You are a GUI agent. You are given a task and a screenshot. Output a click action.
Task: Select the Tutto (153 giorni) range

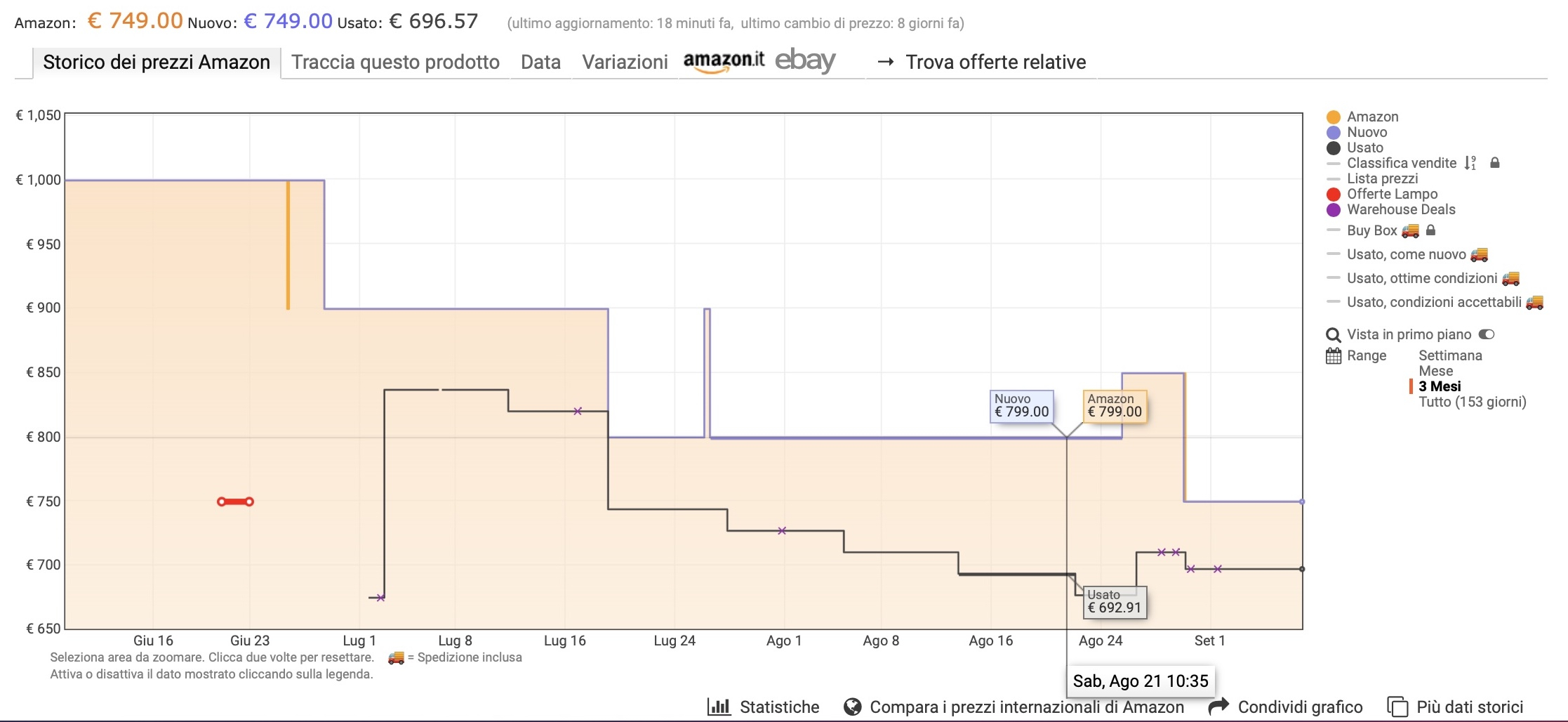1472,402
